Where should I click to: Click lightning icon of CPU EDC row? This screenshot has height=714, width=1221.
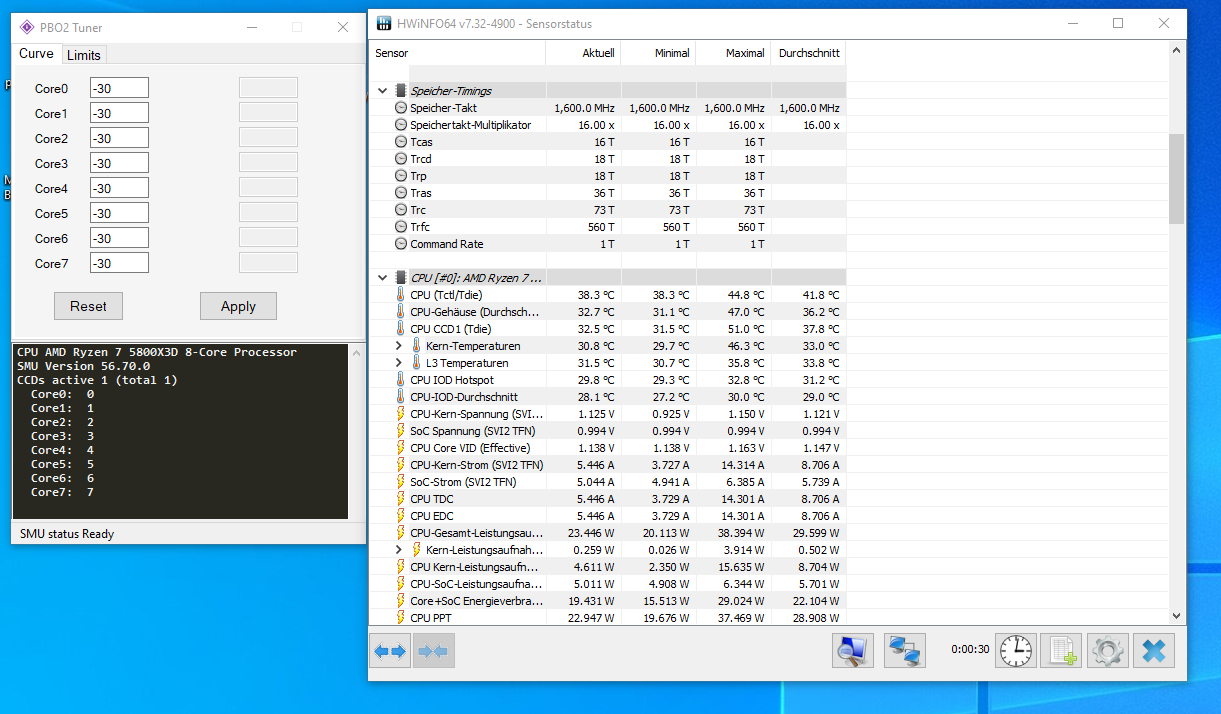[401, 516]
